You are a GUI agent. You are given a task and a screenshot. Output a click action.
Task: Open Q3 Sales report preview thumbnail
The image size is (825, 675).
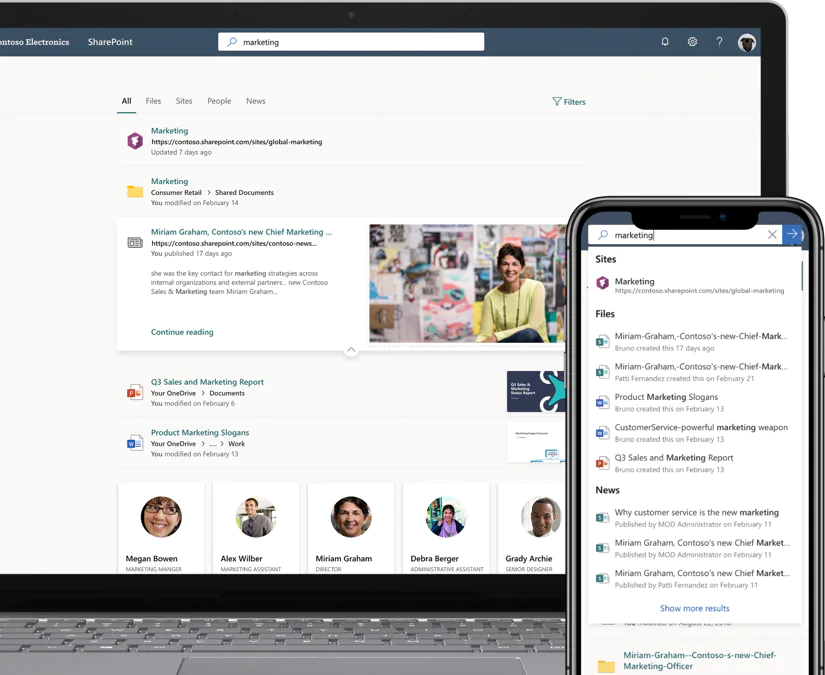pos(535,392)
